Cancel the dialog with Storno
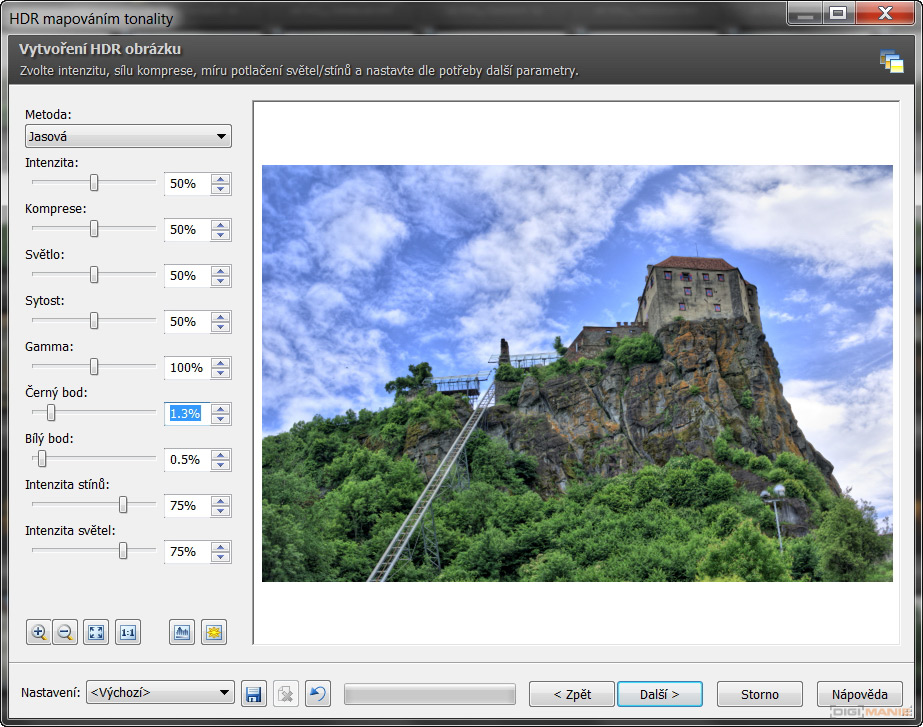The height and width of the screenshot is (727, 923). [760, 694]
